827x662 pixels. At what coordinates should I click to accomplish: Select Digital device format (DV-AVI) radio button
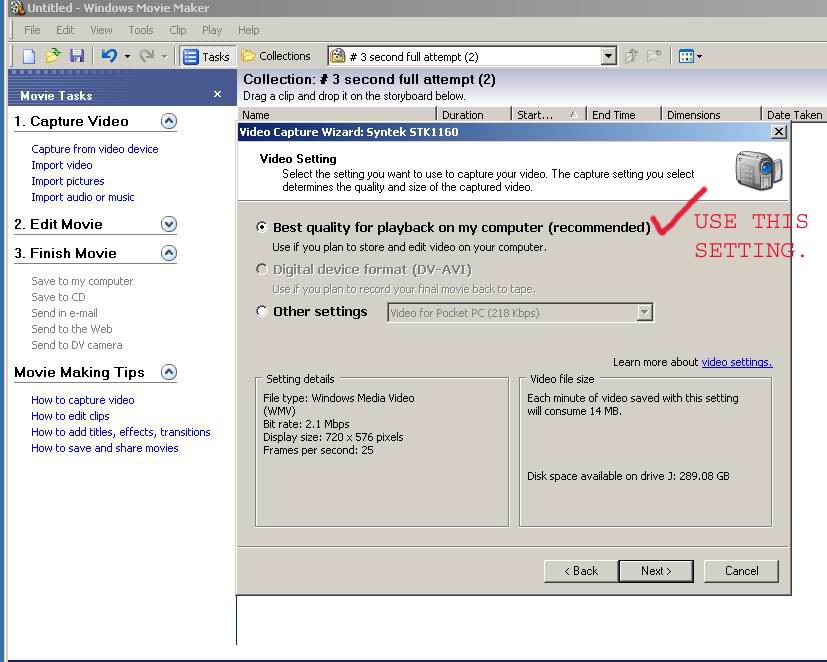262,269
